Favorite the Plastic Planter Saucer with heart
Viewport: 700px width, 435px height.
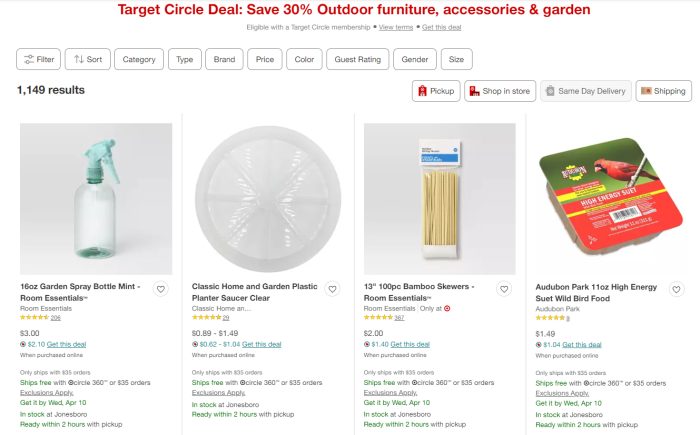point(333,290)
